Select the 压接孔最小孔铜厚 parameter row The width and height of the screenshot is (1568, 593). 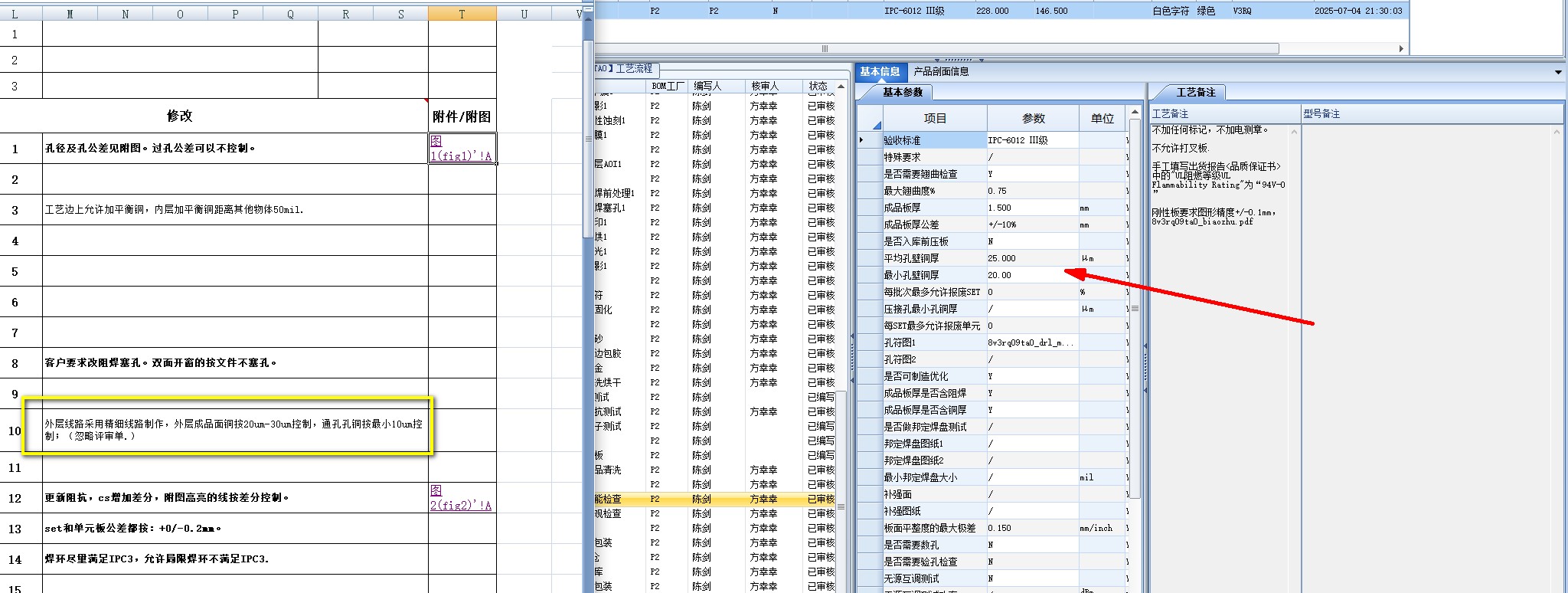point(991,309)
